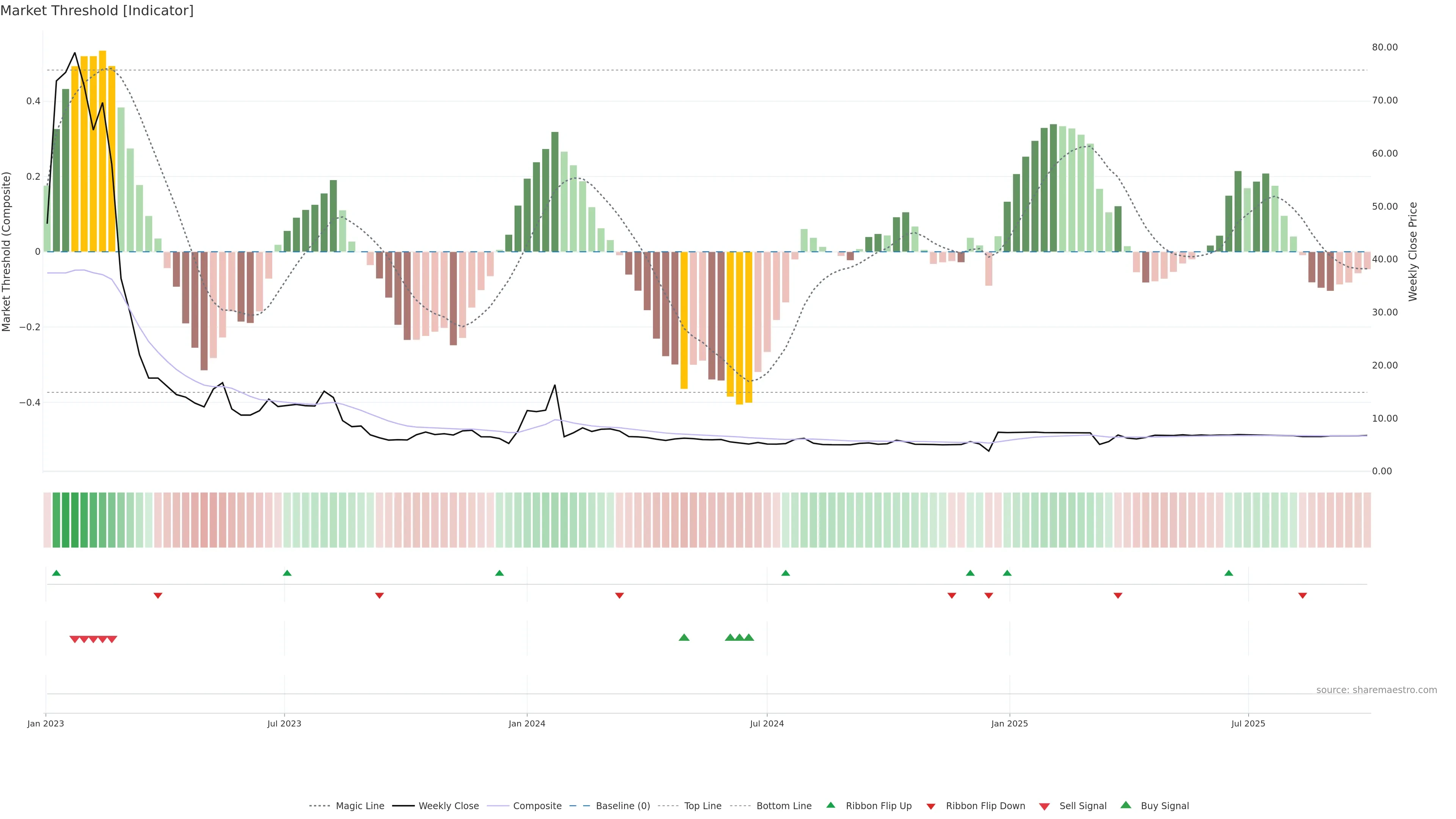Click the green Ribbon Flip Up legend triangle
This screenshot has height=819, width=1456.
[830, 805]
